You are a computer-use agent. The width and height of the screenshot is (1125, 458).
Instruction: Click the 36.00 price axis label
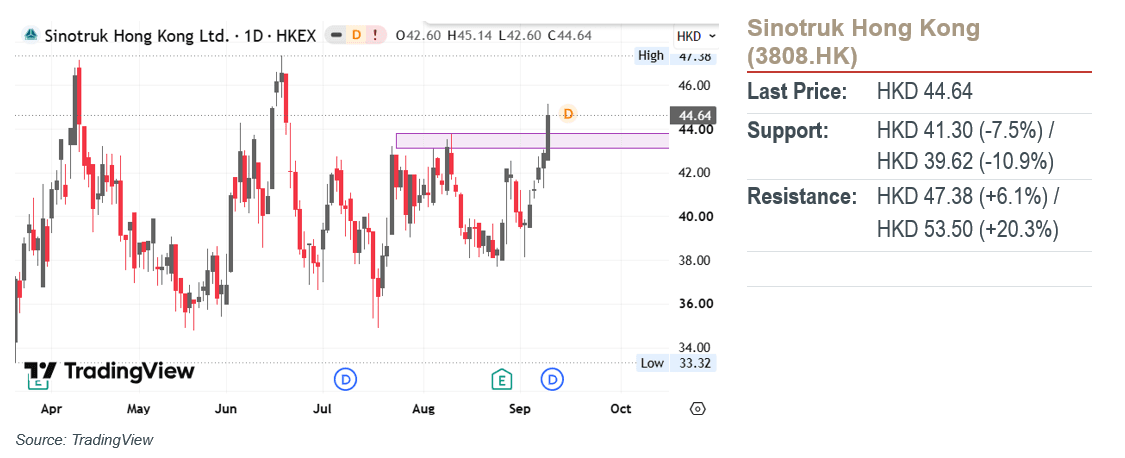pos(694,304)
